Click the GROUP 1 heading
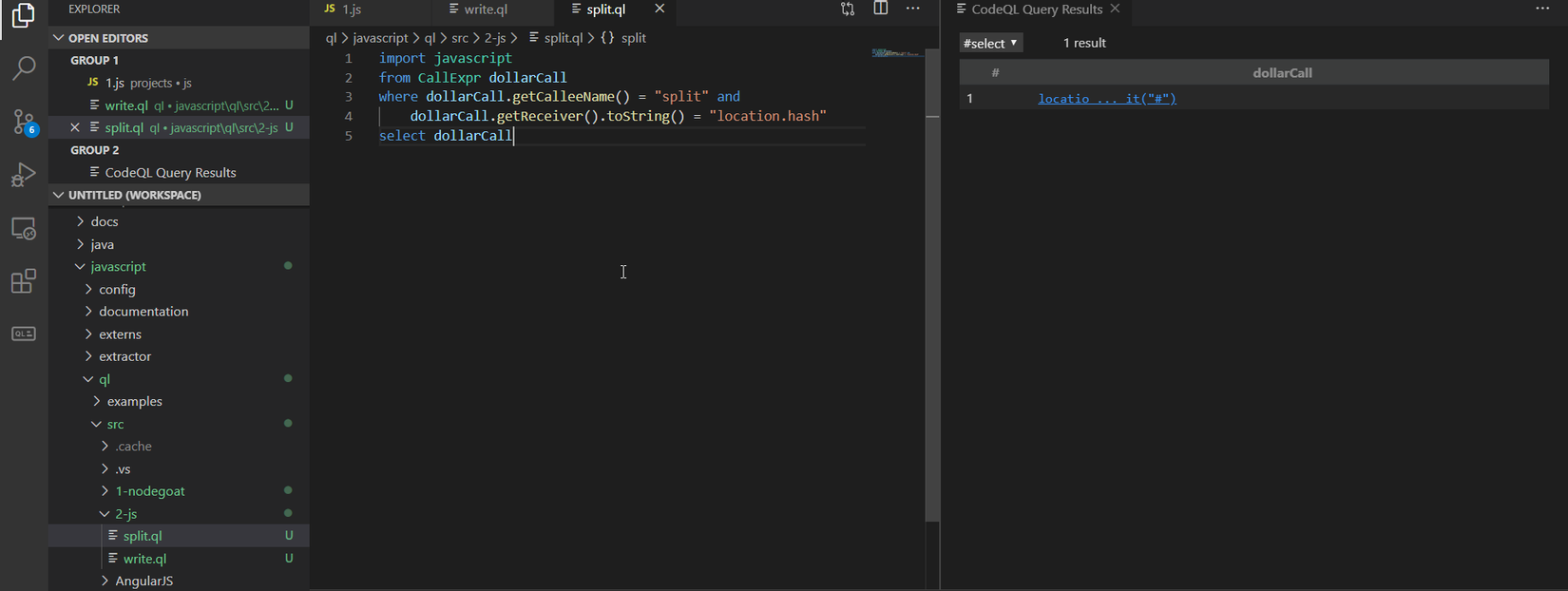Image resolution: width=1568 pixels, height=591 pixels. click(x=94, y=61)
